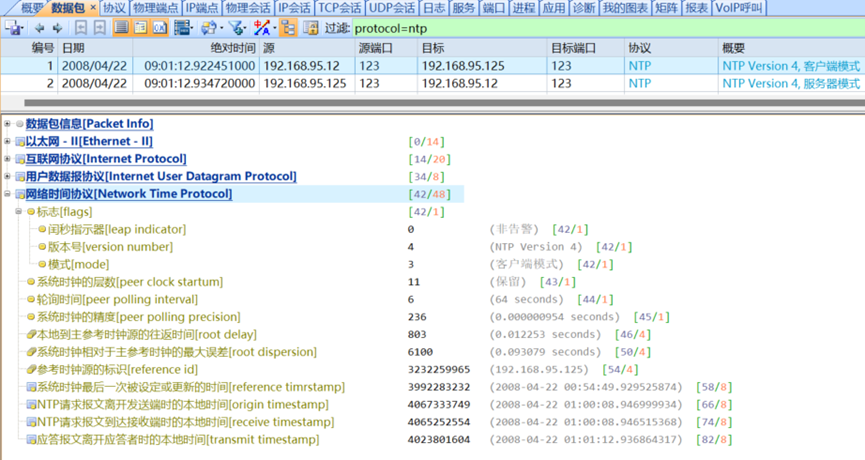Toggle the packet decode view icon
Screen dimensions: 865x460
click(141, 28)
